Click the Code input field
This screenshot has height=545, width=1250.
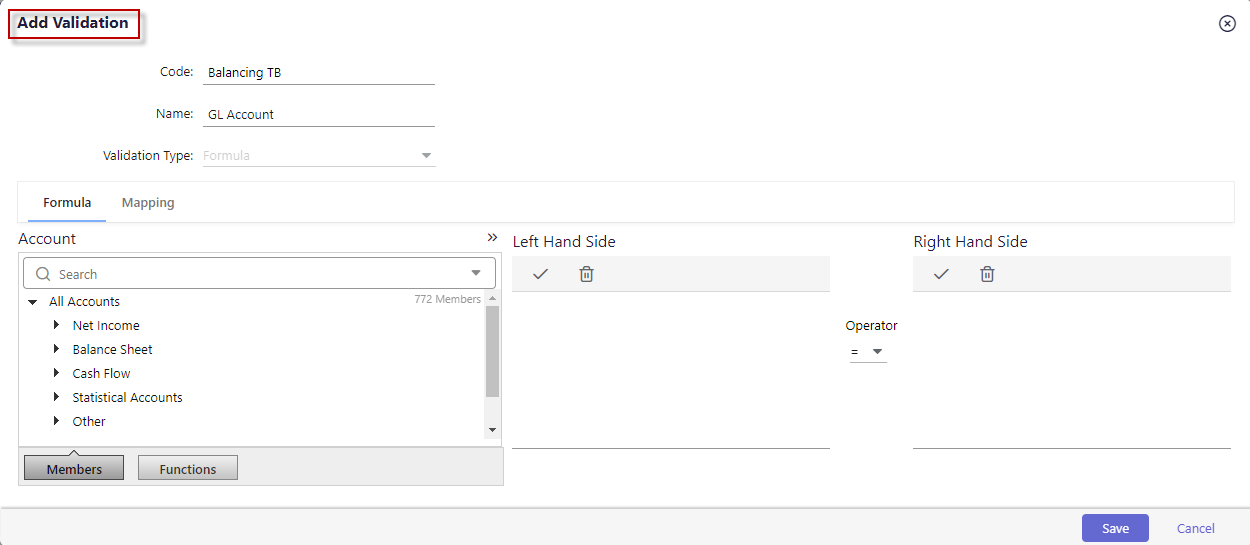pyautogui.click(x=319, y=72)
